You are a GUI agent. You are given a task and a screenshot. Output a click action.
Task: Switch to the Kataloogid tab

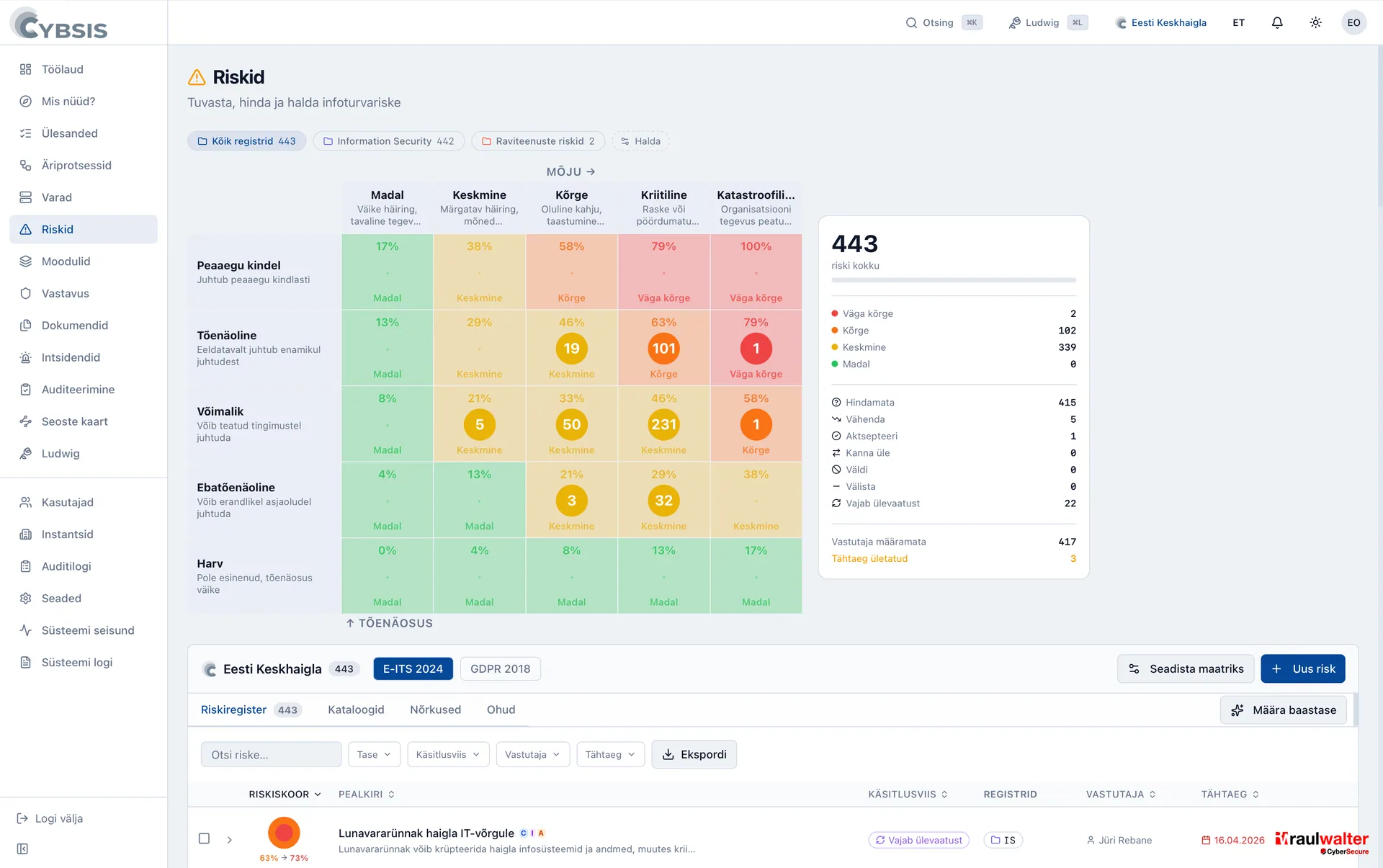point(356,710)
